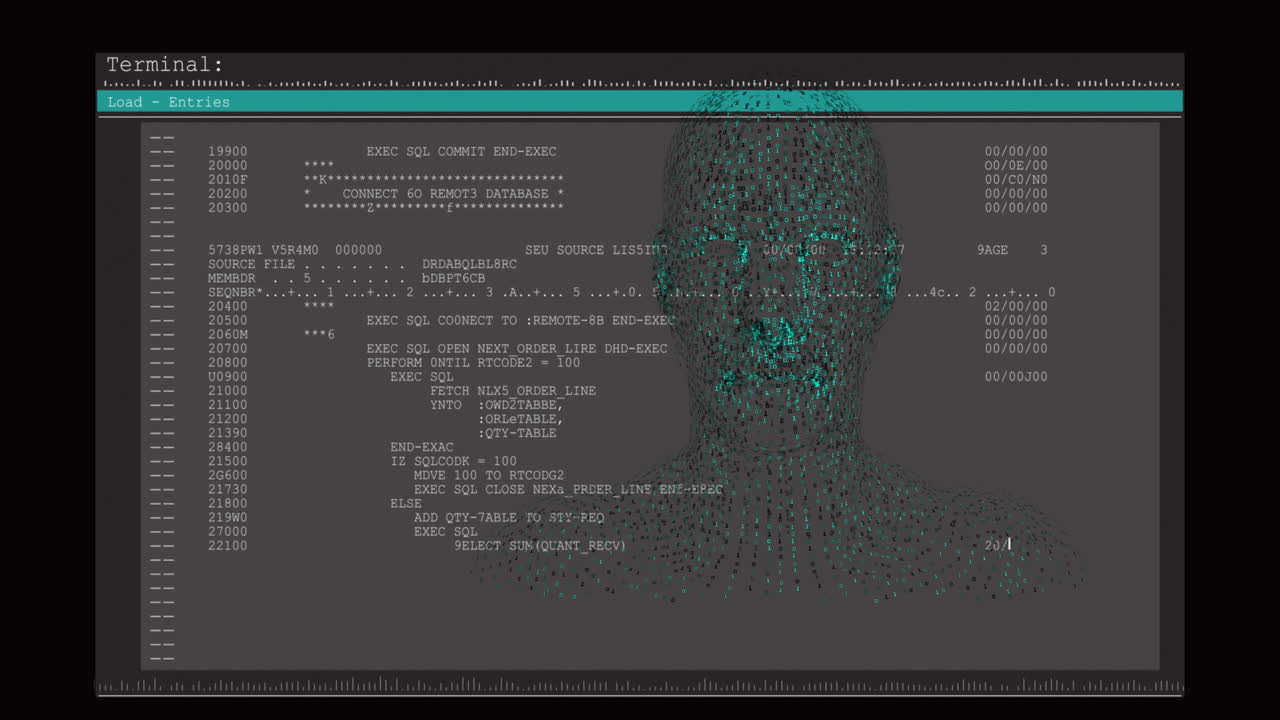Image resolution: width=1280 pixels, height=720 pixels.
Task: Click the ":ORLeTABLE," host variable
Action: pos(520,418)
